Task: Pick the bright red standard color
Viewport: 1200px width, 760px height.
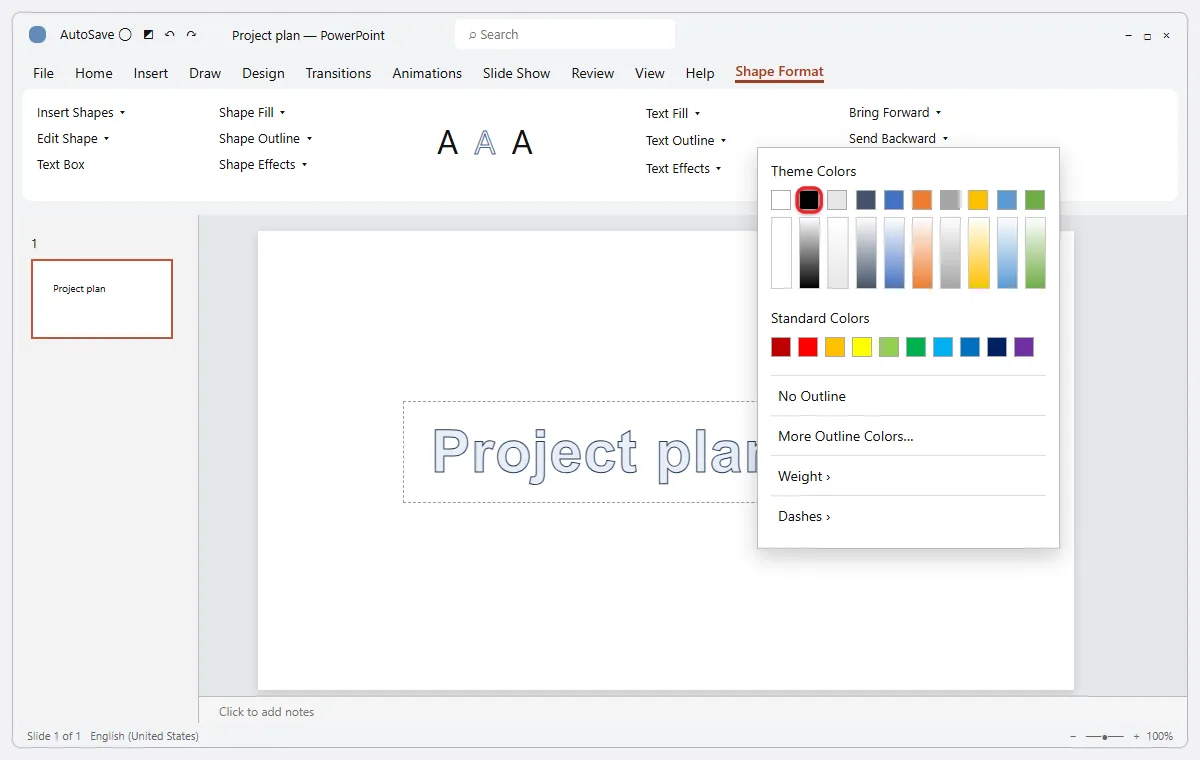Action: 808,347
